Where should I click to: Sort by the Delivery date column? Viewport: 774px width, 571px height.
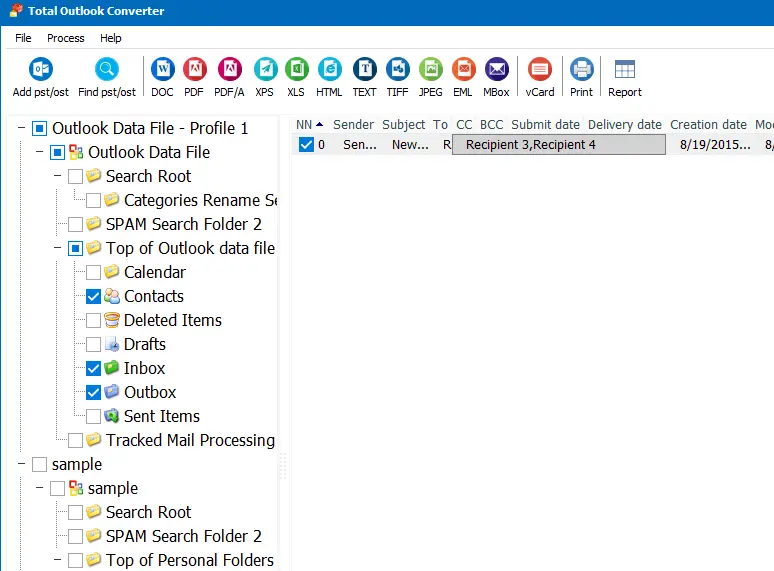pyautogui.click(x=624, y=125)
